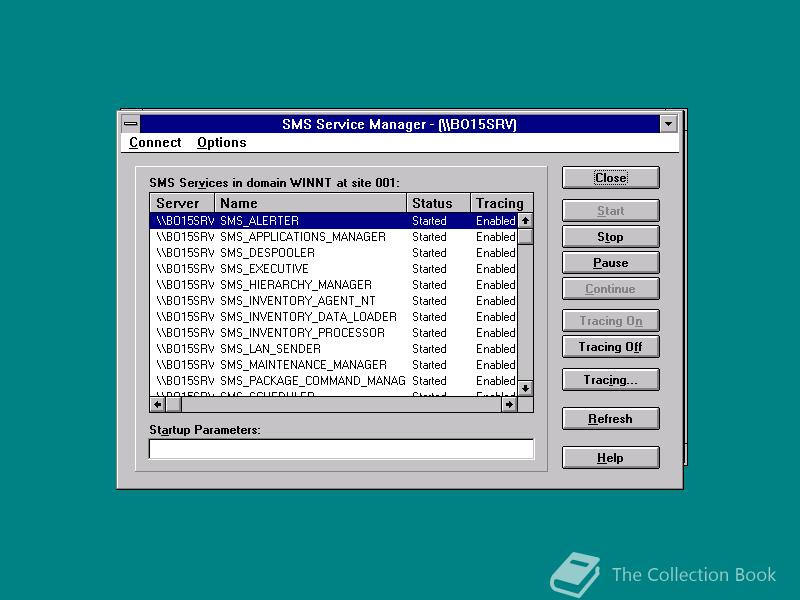This screenshot has width=800, height=600.
Task: Click Started status of SMS_DESPOOLER
Action: pyautogui.click(x=429, y=253)
